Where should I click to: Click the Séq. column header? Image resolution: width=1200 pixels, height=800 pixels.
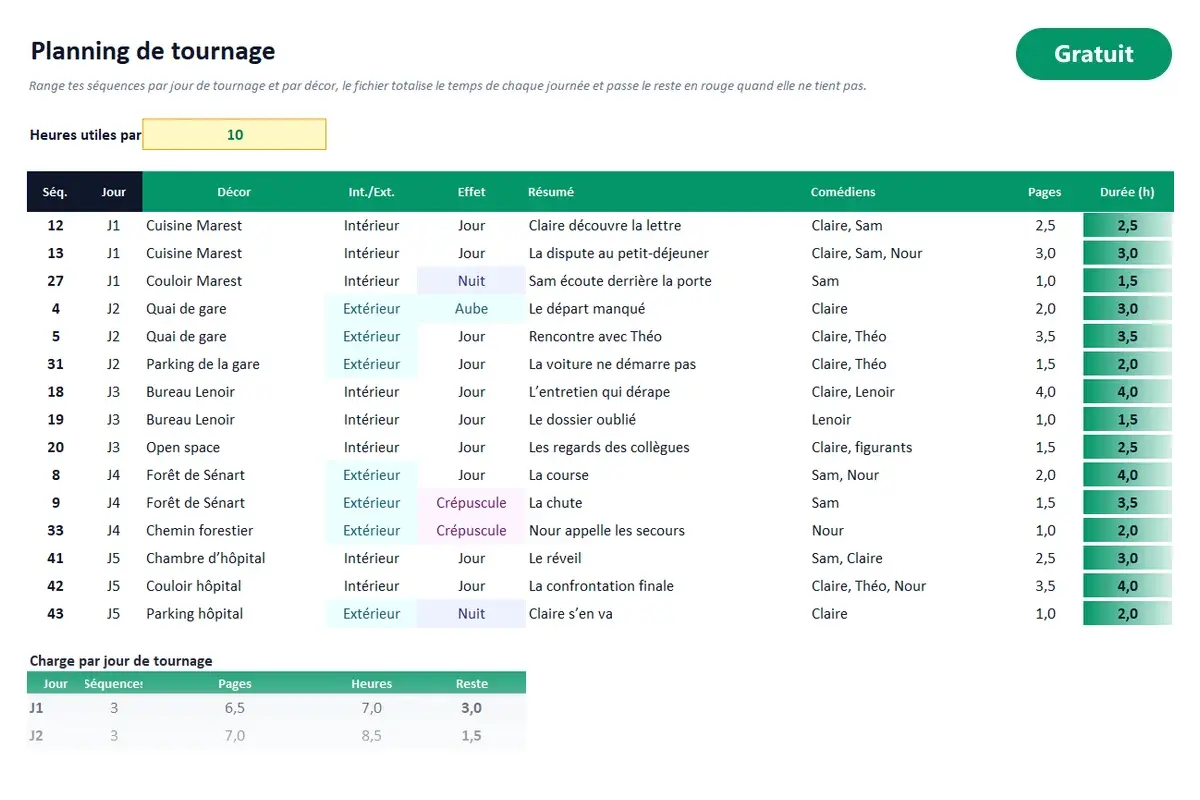[x=55, y=192]
